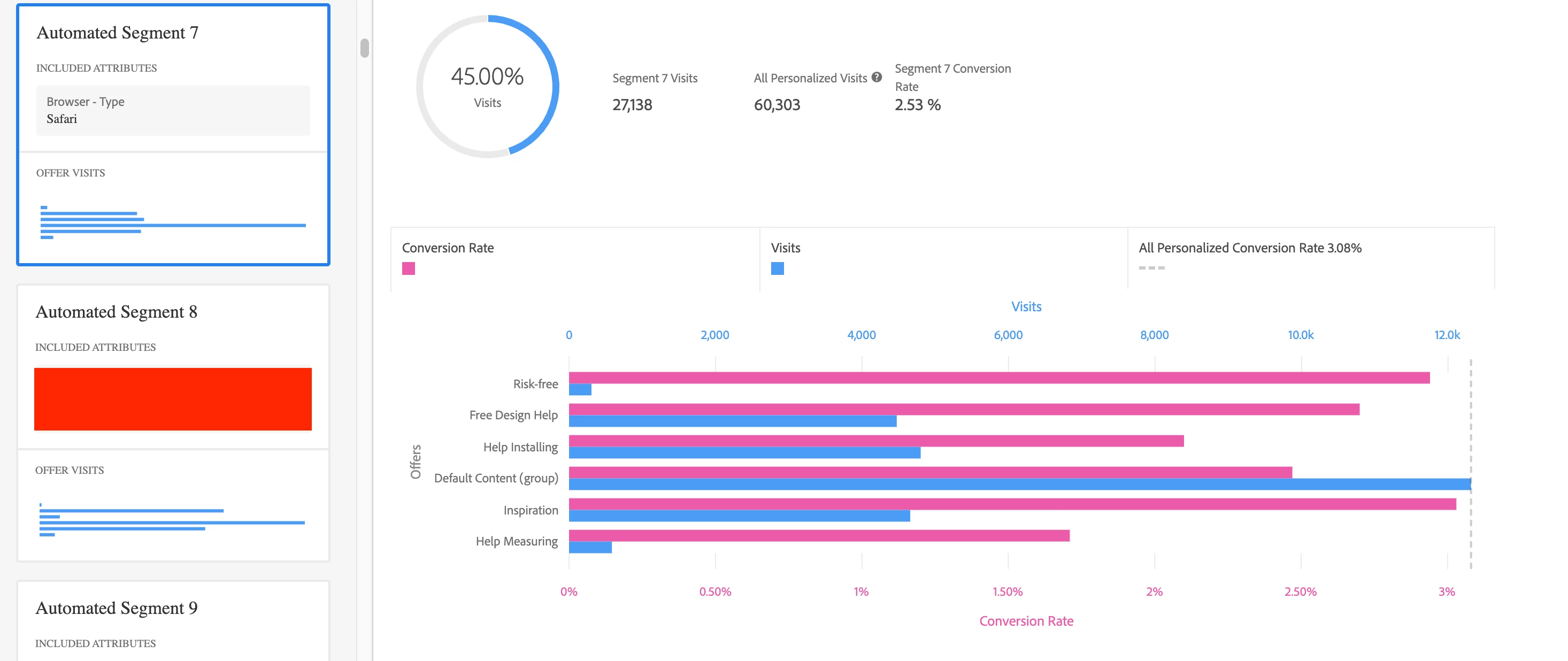This screenshot has width=1568, height=661.
Task: Click the Inspiration pink conversion rate bar
Action: [x=1012, y=504]
